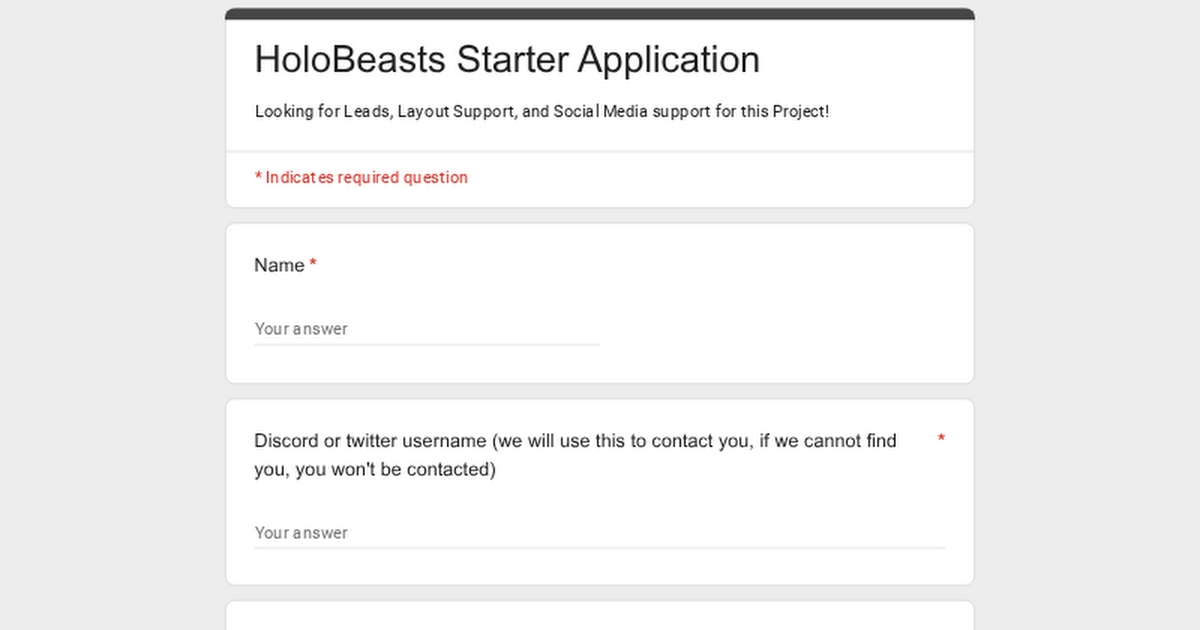The image size is (1200, 630).
Task: Click "Layout Support" in the form description
Action: (457, 112)
